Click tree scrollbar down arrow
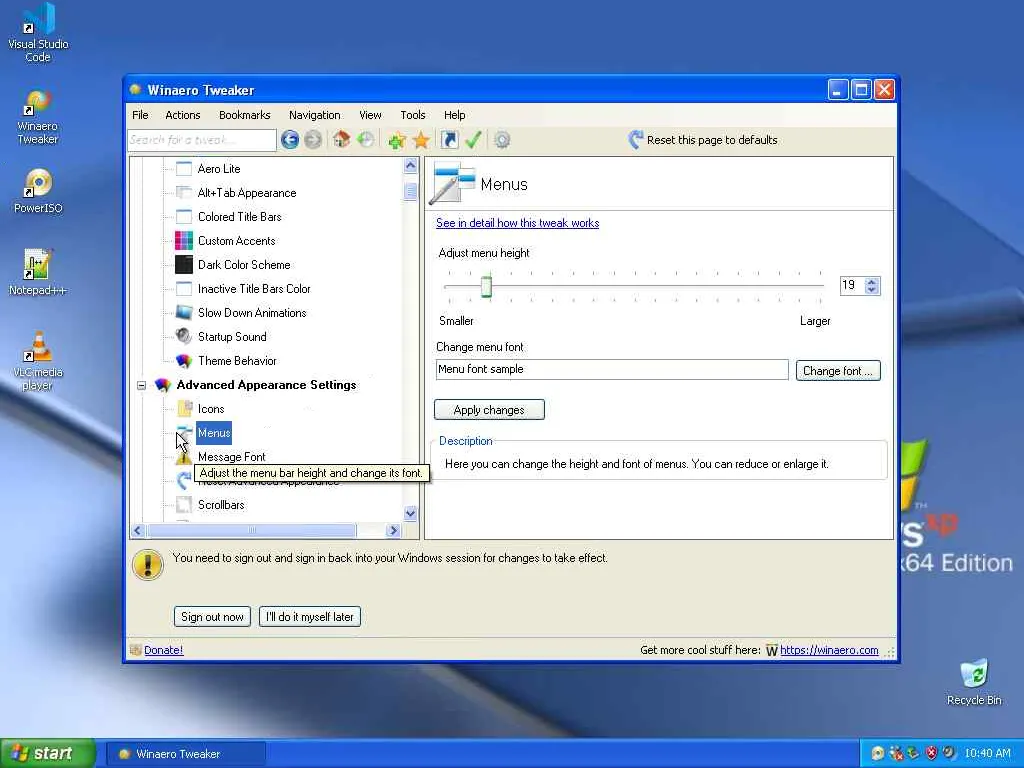The width and height of the screenshot is (1024, 768). coord(410,513)
